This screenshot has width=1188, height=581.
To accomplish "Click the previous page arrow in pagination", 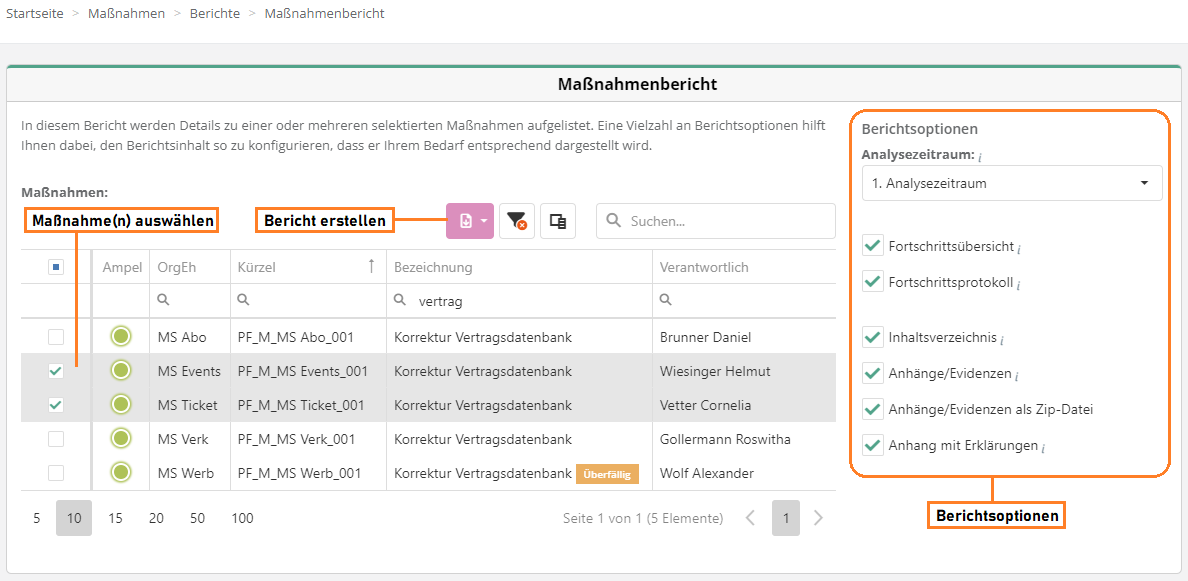I will pos(751,518).
